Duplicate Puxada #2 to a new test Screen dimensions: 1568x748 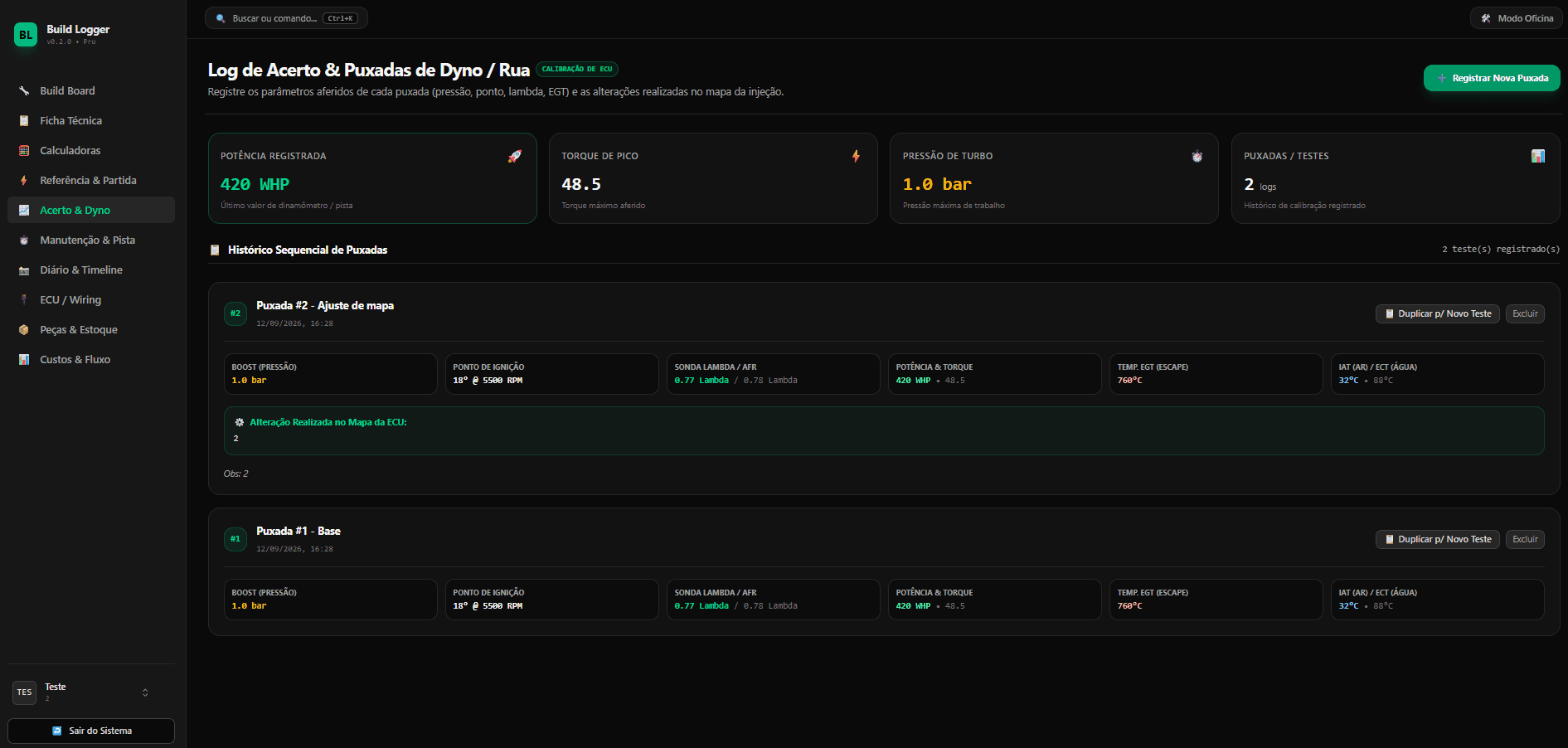click(1438, 313)
